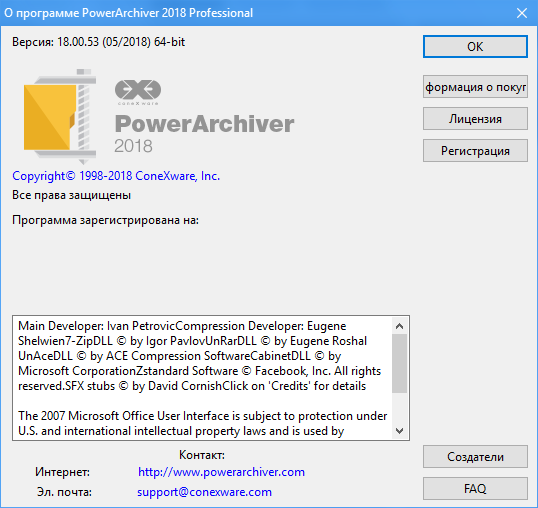Close the About PowerArchiver dialog
The image size is (538, 508).
pyautogui.click(x=522, y=13)
